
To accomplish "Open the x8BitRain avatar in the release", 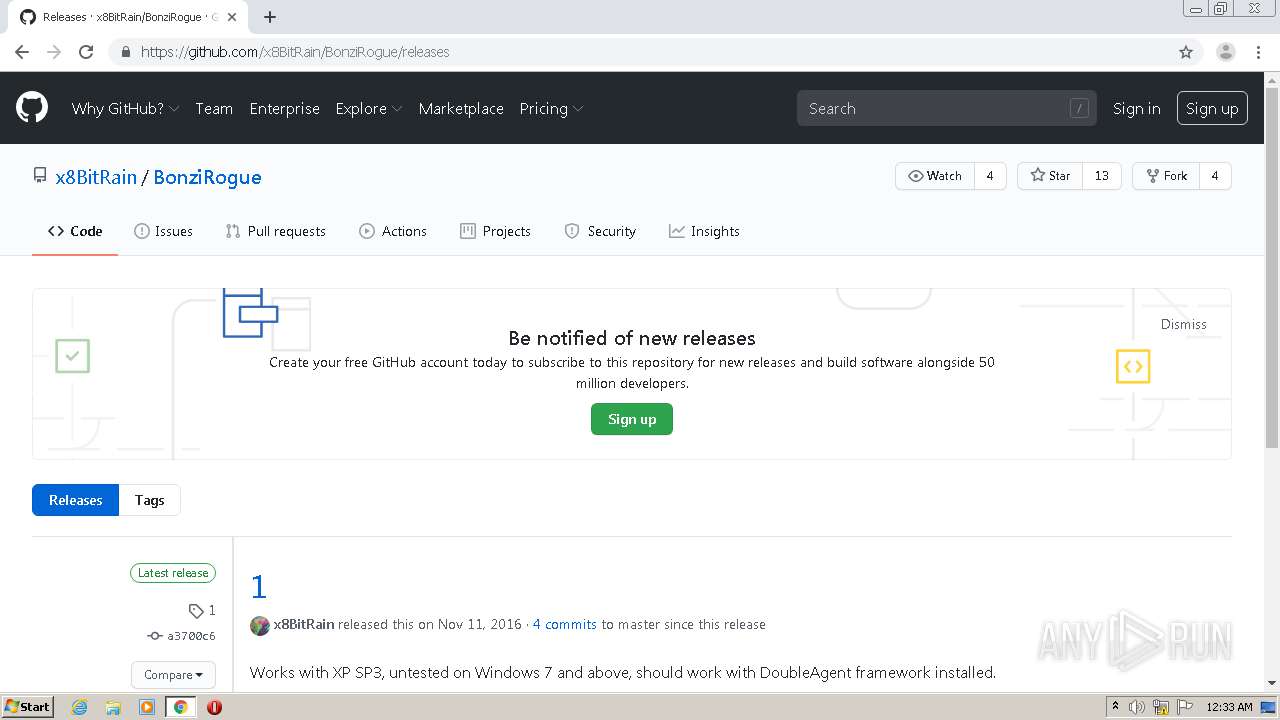I will point(259,625).
